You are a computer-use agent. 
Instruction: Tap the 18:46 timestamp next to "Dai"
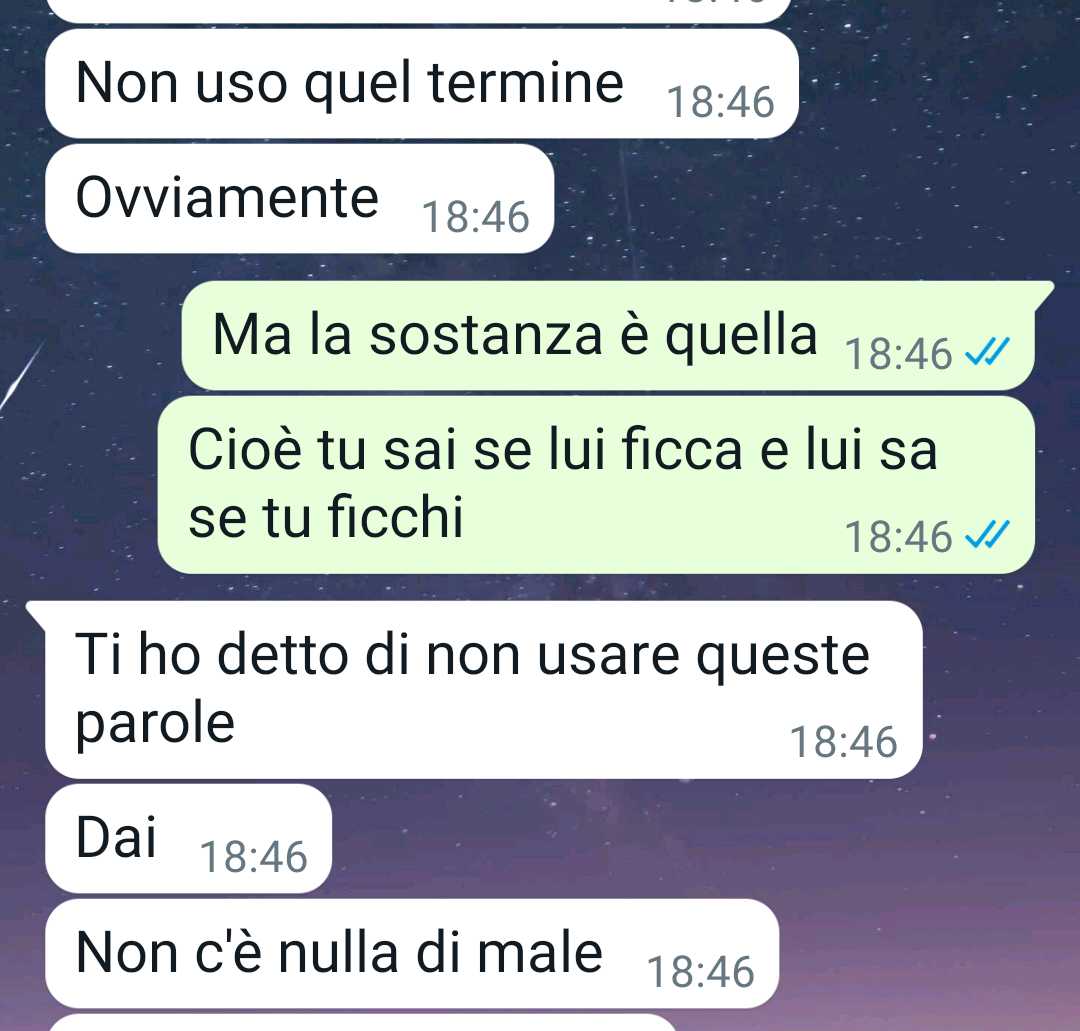pyautogui.click(x=253, y=857)
